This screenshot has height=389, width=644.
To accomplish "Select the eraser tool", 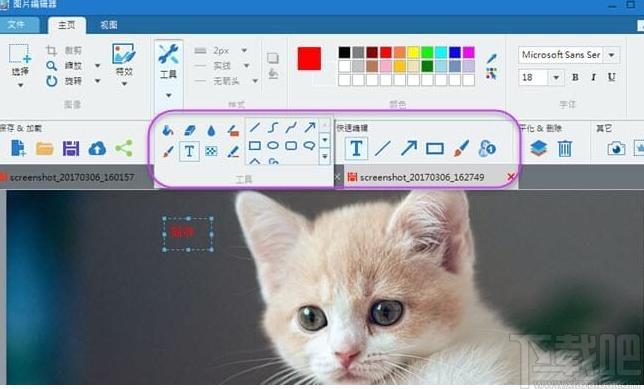I will (x=189, y=130).
